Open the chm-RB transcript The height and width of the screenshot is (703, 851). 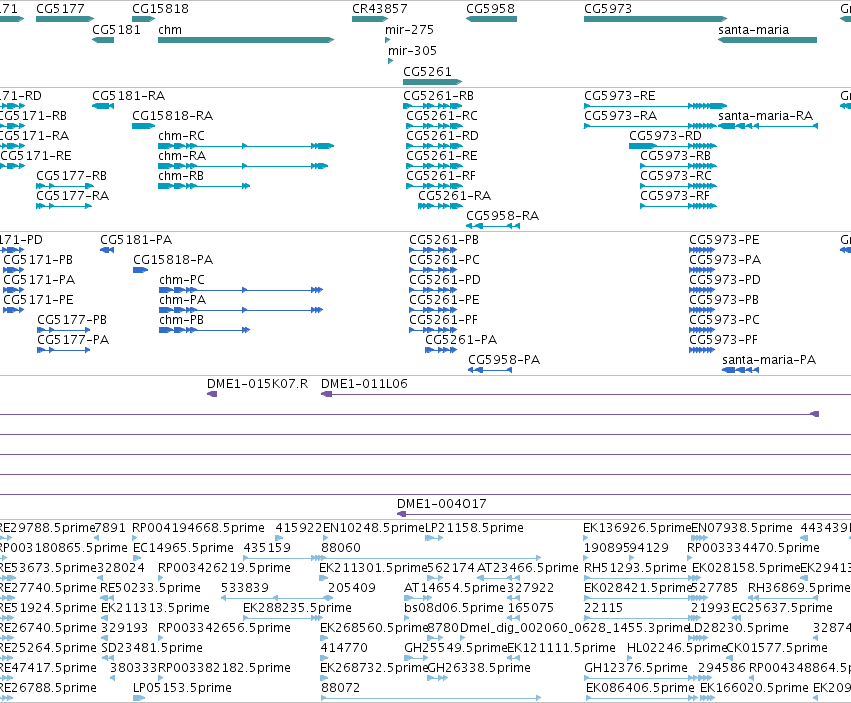click(204, 186)
